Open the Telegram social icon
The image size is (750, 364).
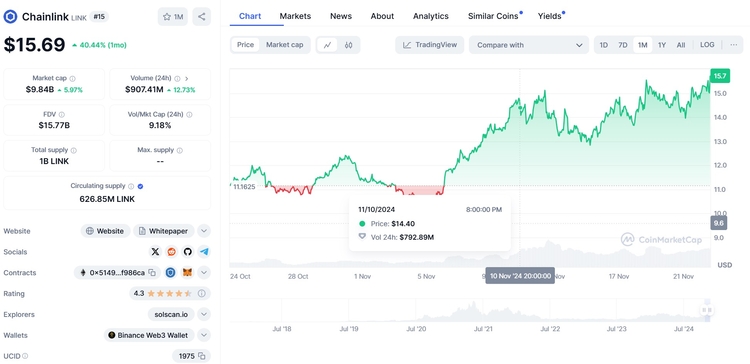[x=204, y=252]
